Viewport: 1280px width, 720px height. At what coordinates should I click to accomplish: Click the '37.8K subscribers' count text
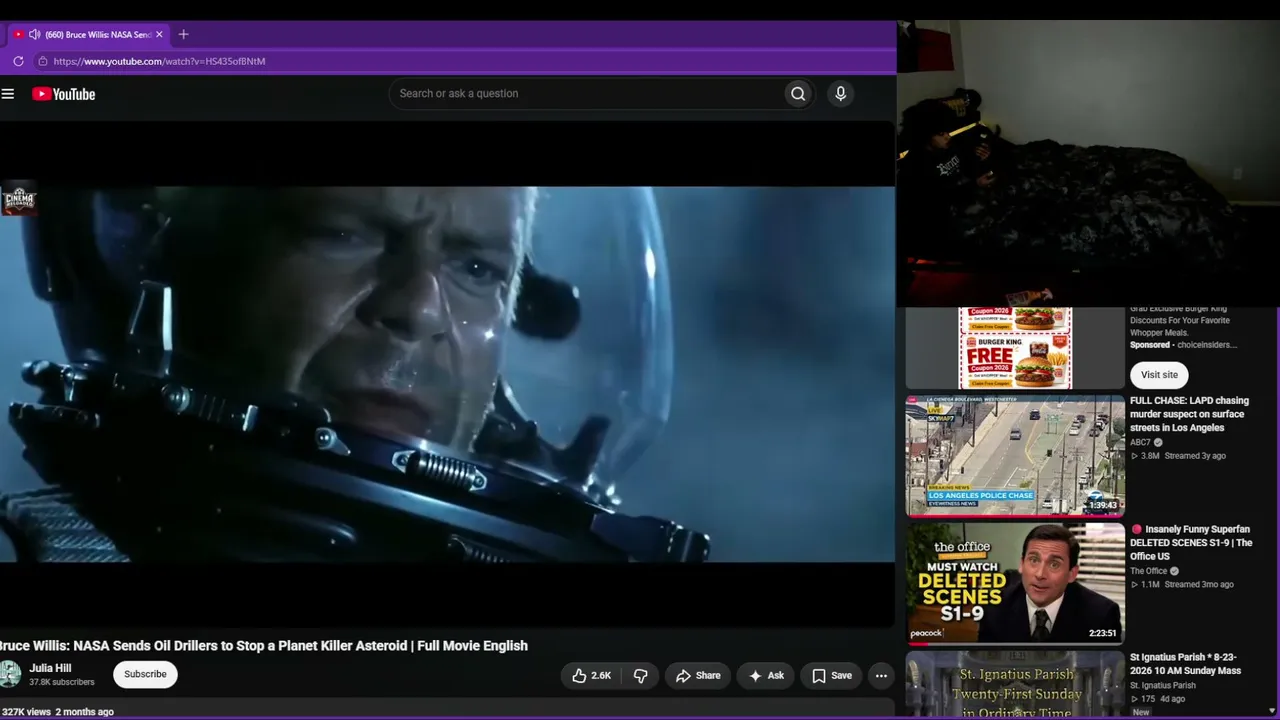[62, 682]
